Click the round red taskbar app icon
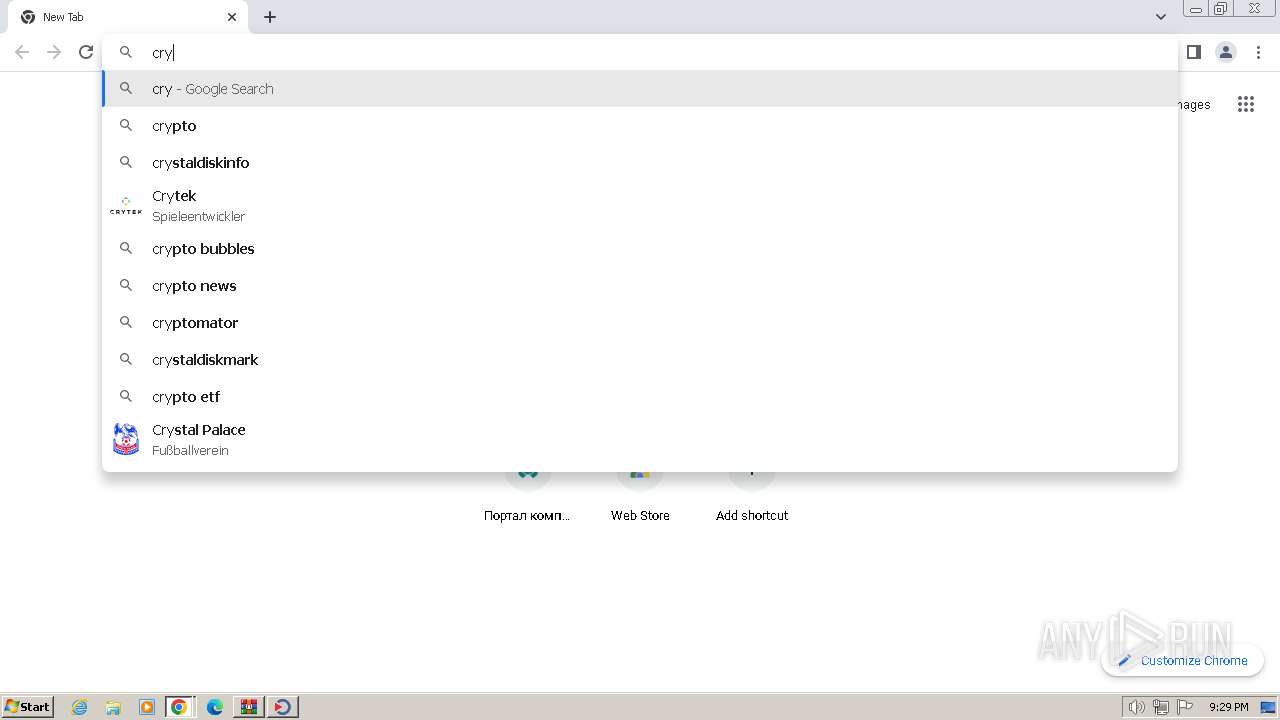This screenshot has height=720, width=1280. [283, 707]
